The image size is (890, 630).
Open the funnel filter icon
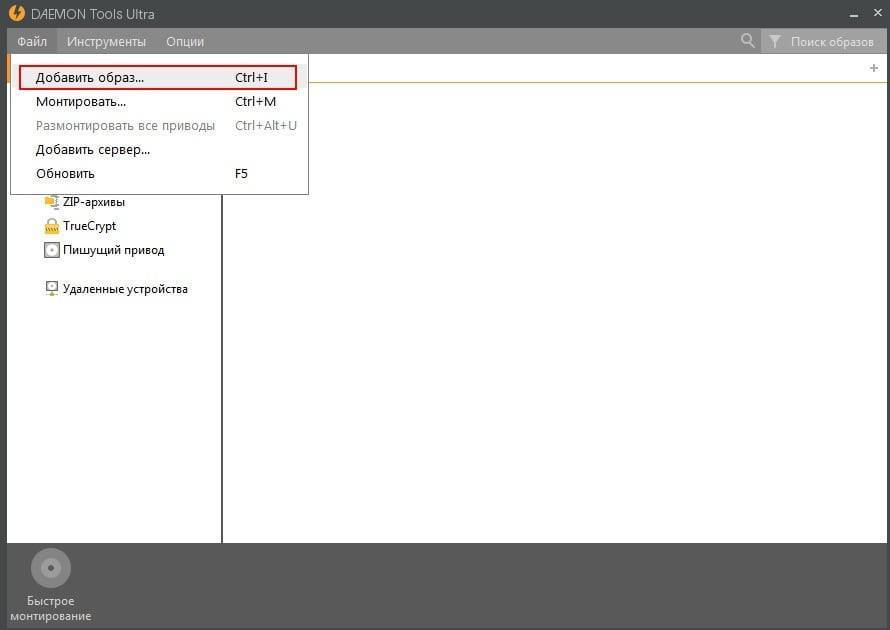(x=774, y=42)
